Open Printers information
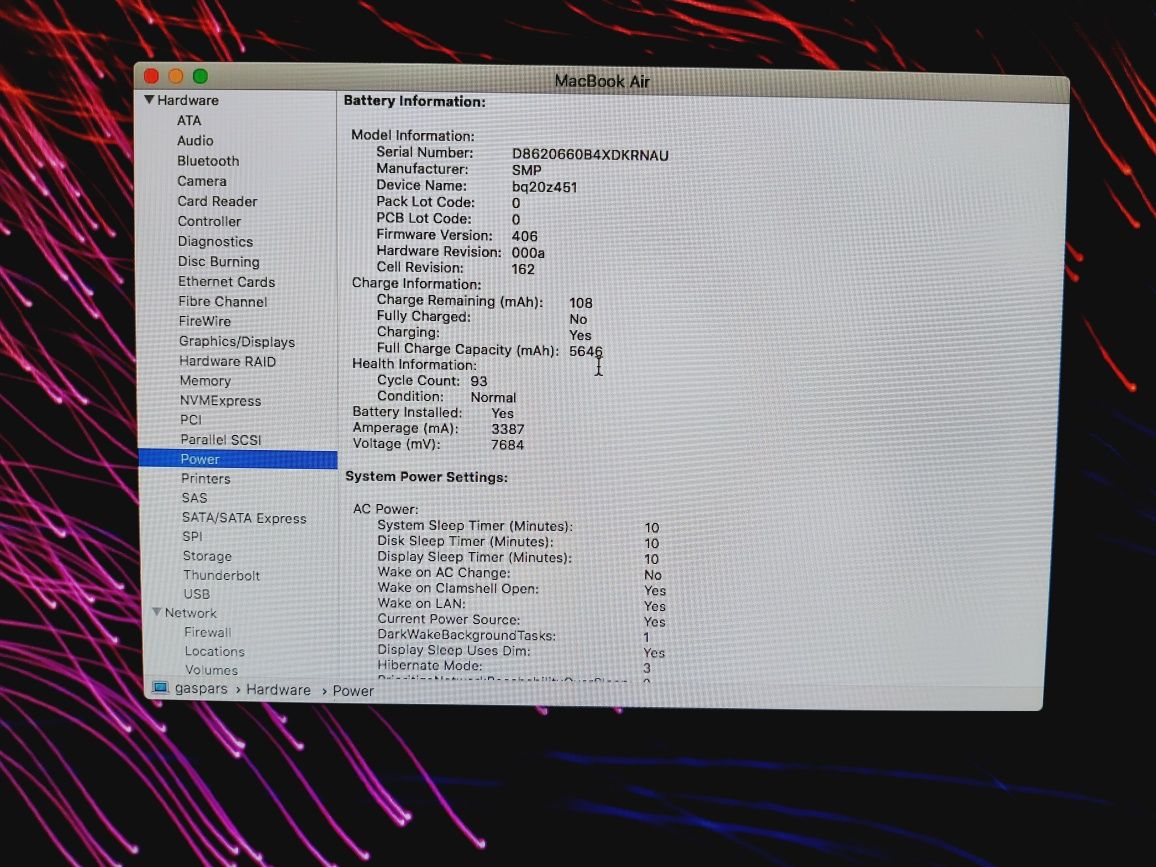This screenshot has width=1156, height=867. click(x=206, y=478)
